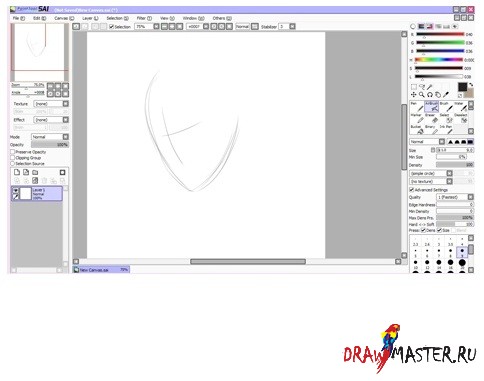Activate the move tool cross icon
Viewport: 484px width, 381px height.
click(414, 95)
